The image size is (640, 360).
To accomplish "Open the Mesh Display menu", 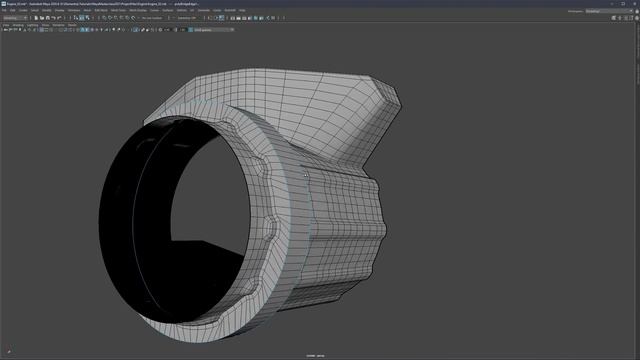I will [x=138, y=10].
